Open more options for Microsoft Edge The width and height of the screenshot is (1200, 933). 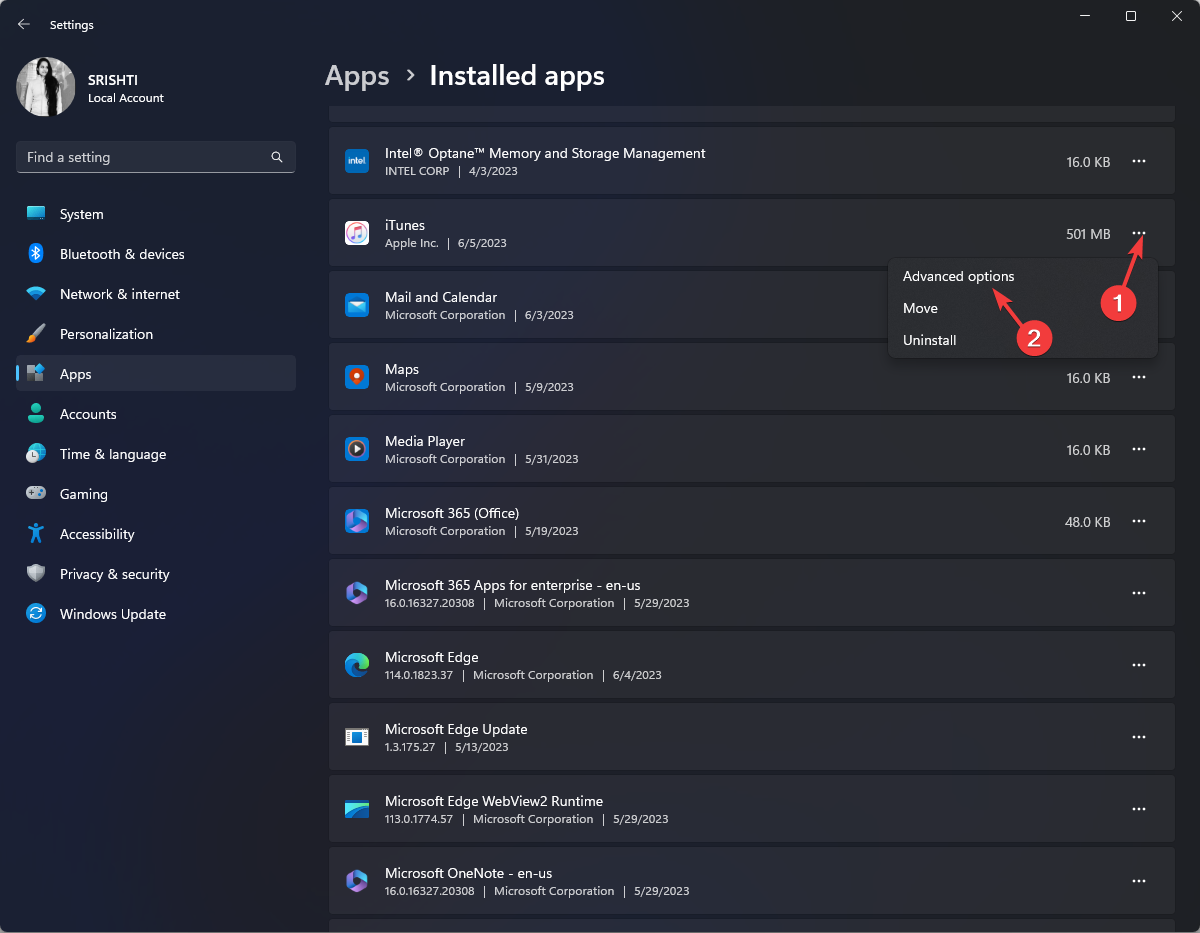pyautogui.click(x=1138, y=665)
